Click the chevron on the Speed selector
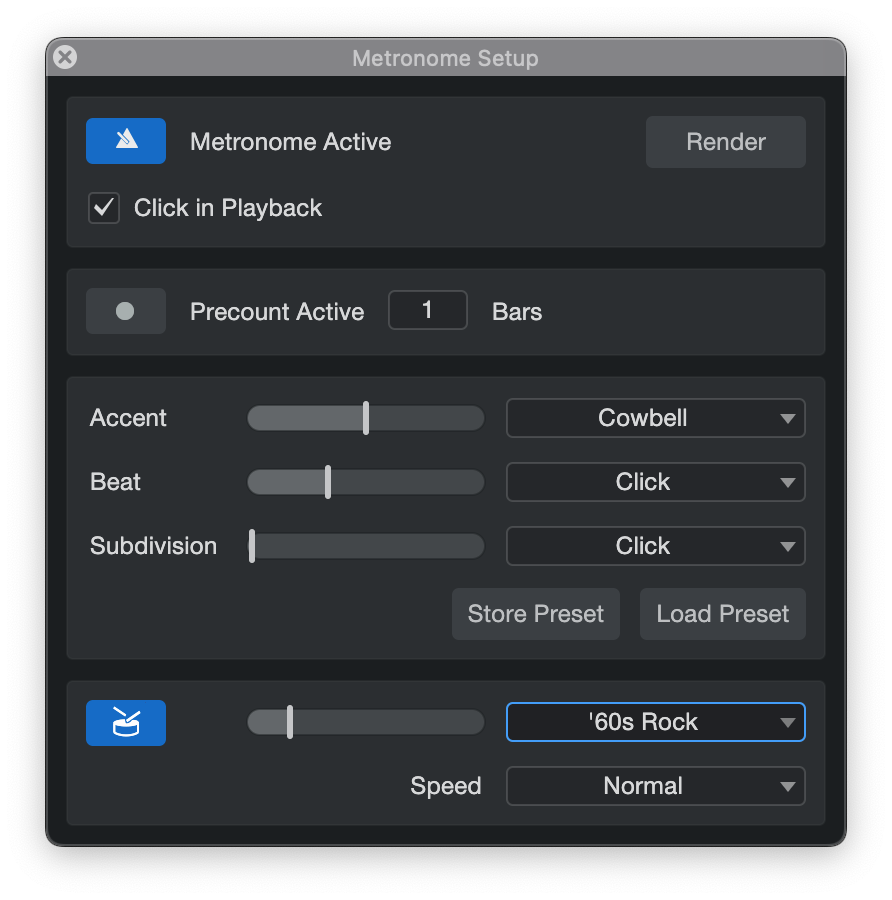Image resolution: width=892 pixels, height=900 pixels. pos(787,786)
